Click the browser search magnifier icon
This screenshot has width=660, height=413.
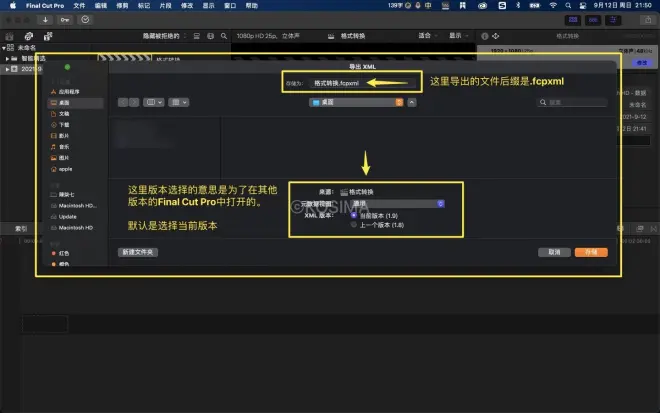[x=224, y=36]
